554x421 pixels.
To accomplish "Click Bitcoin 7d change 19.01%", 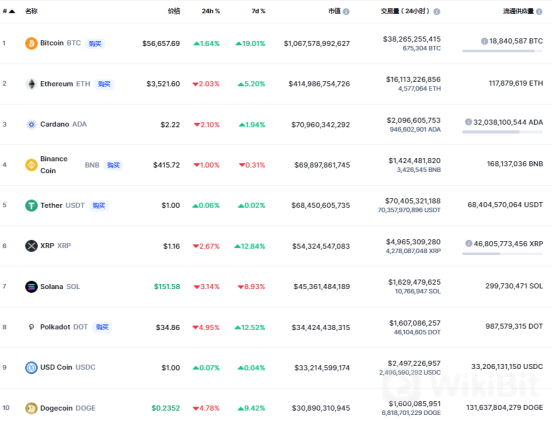I will pyautogui.click(x=251, y=43).
